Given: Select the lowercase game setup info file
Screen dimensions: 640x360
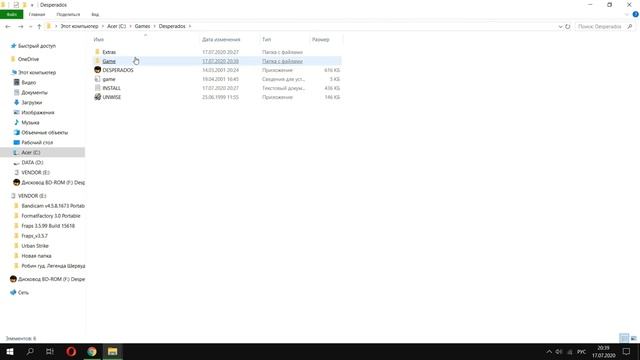Looking at the screenshot, I should pyautogui.click(x=109, y=79).
